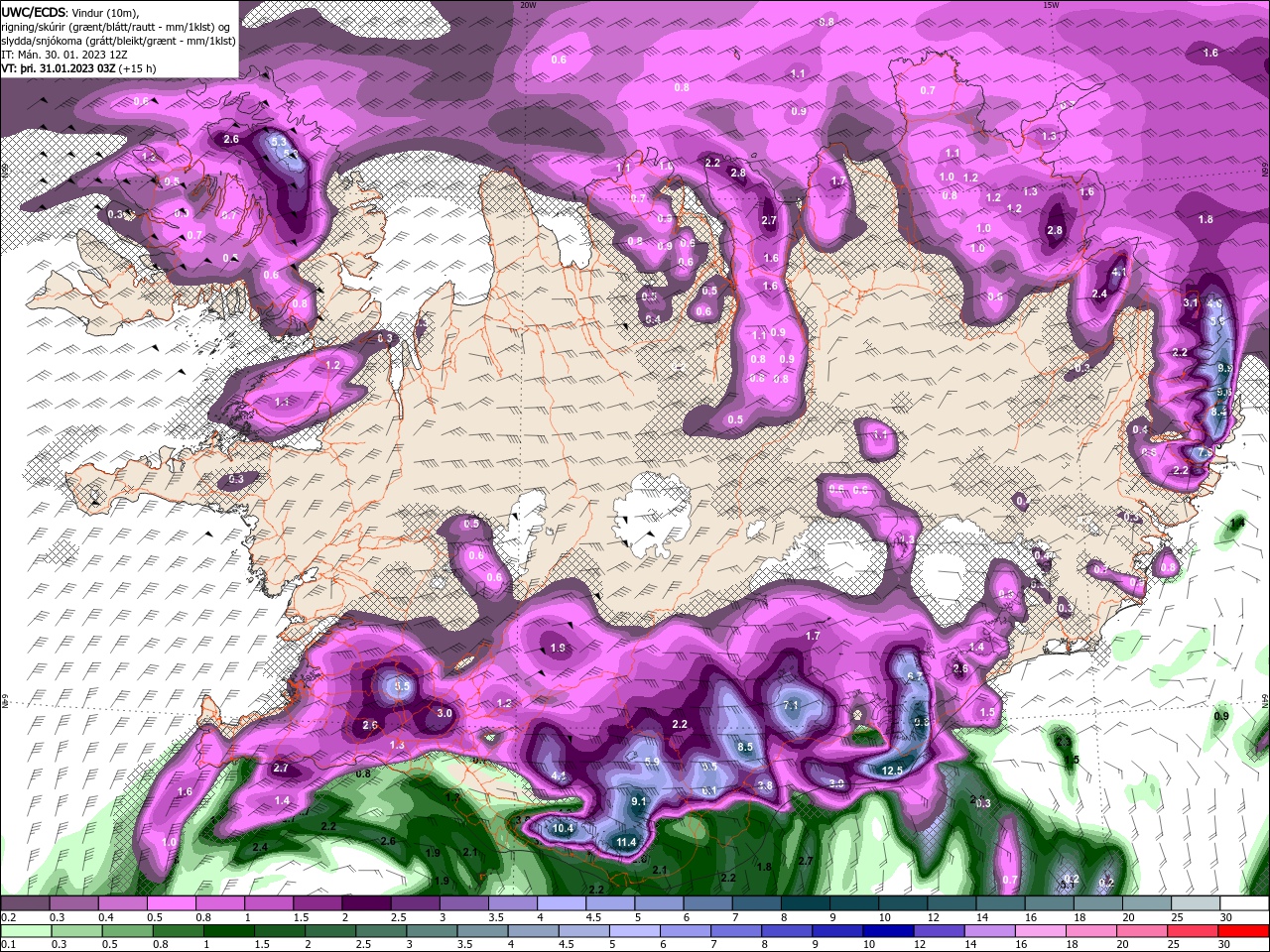Click the UWC/ECDS title text
The image size is (1270, 952).
coord(35,11)
